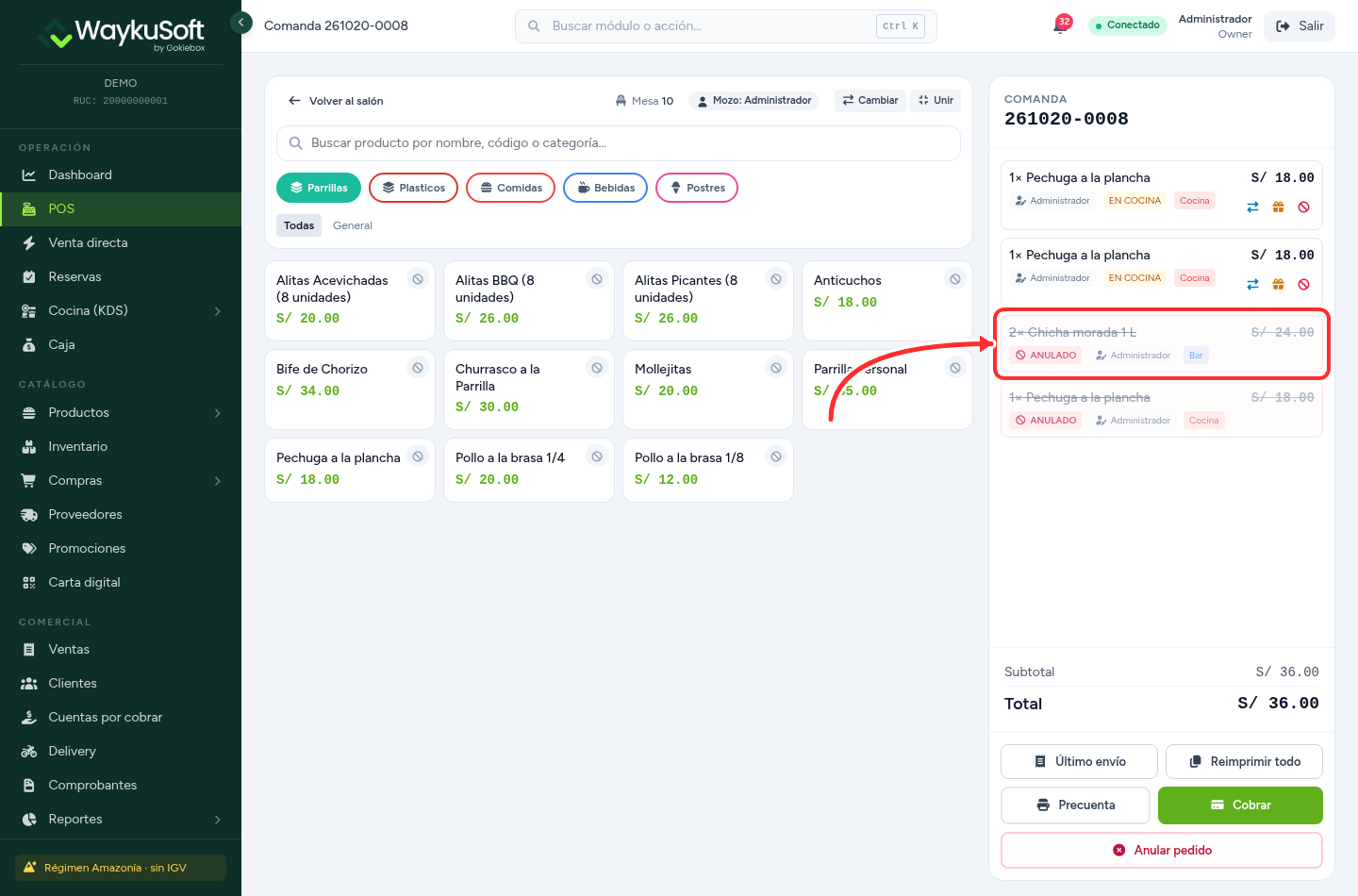Print the Precuenta
Image resolution: width=1358 pixels, height=896 pixels.
[x=1075, y=805]
